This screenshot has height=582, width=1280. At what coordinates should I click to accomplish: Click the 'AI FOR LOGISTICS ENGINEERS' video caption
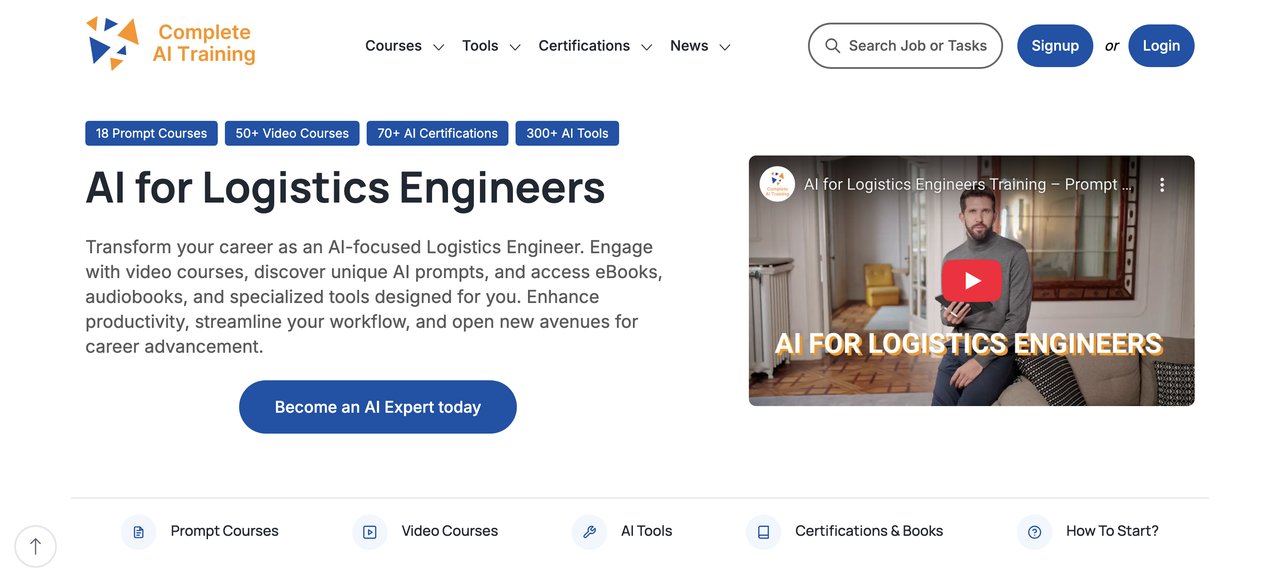pos(968,344)
